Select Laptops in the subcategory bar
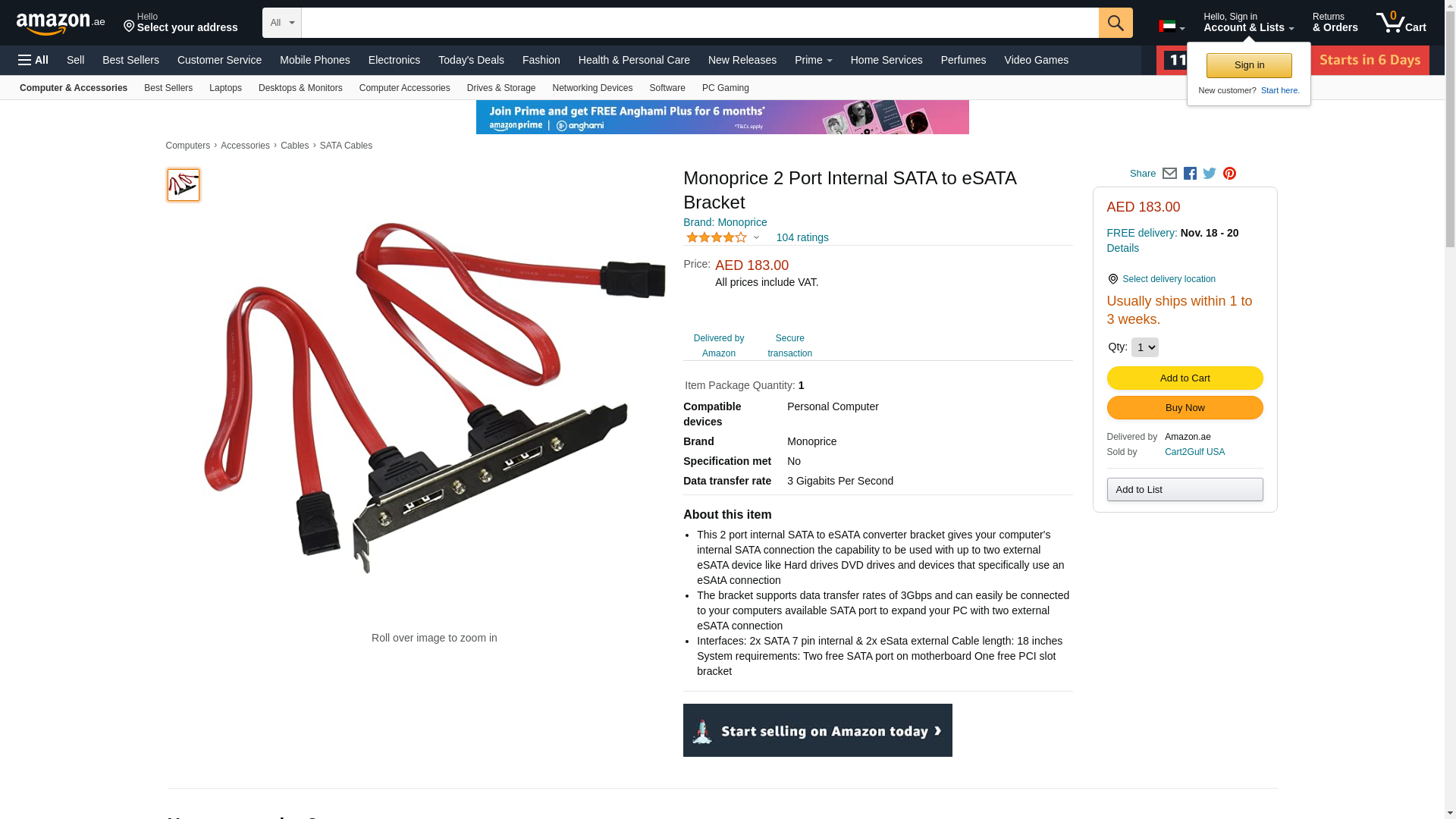Screen dimensions: 1456x819 pyautogui.click(x=225, y=88)
